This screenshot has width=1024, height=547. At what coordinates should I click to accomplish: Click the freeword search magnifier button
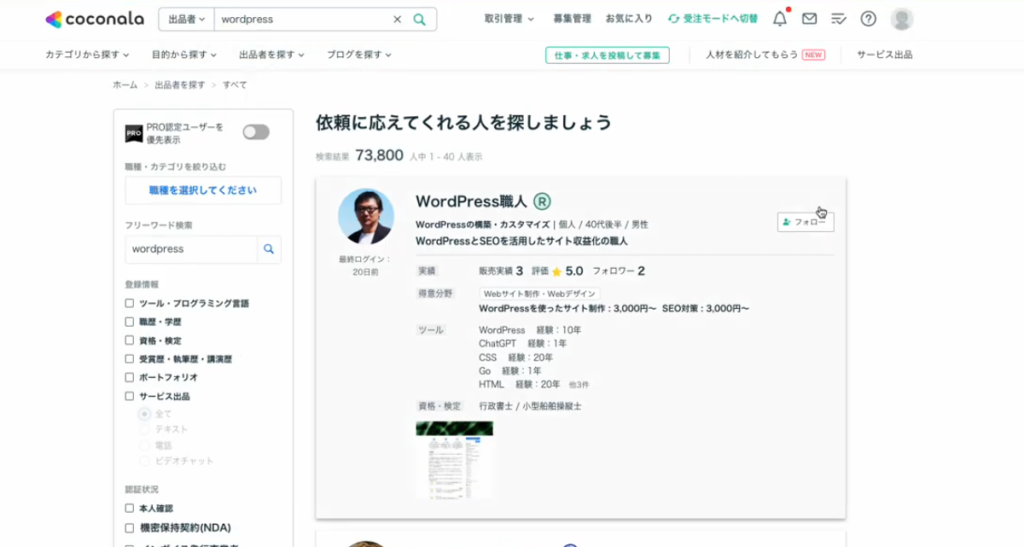pos(268,249)
